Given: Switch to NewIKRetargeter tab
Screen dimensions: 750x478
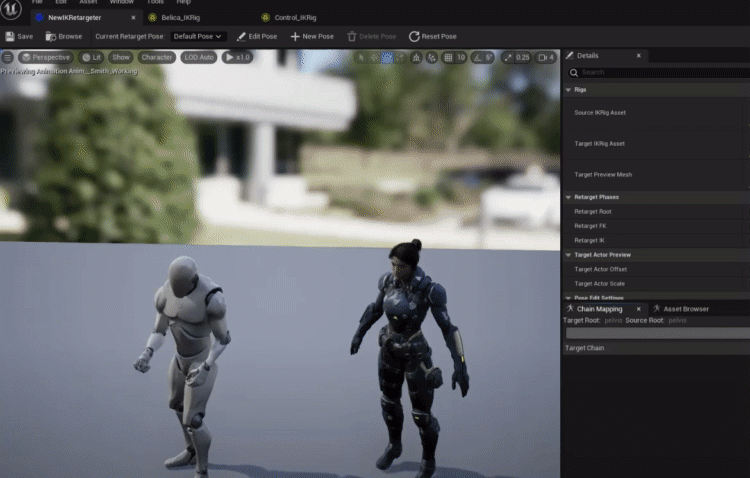Looking at the screenshot, I should click(x=75, y=18).
